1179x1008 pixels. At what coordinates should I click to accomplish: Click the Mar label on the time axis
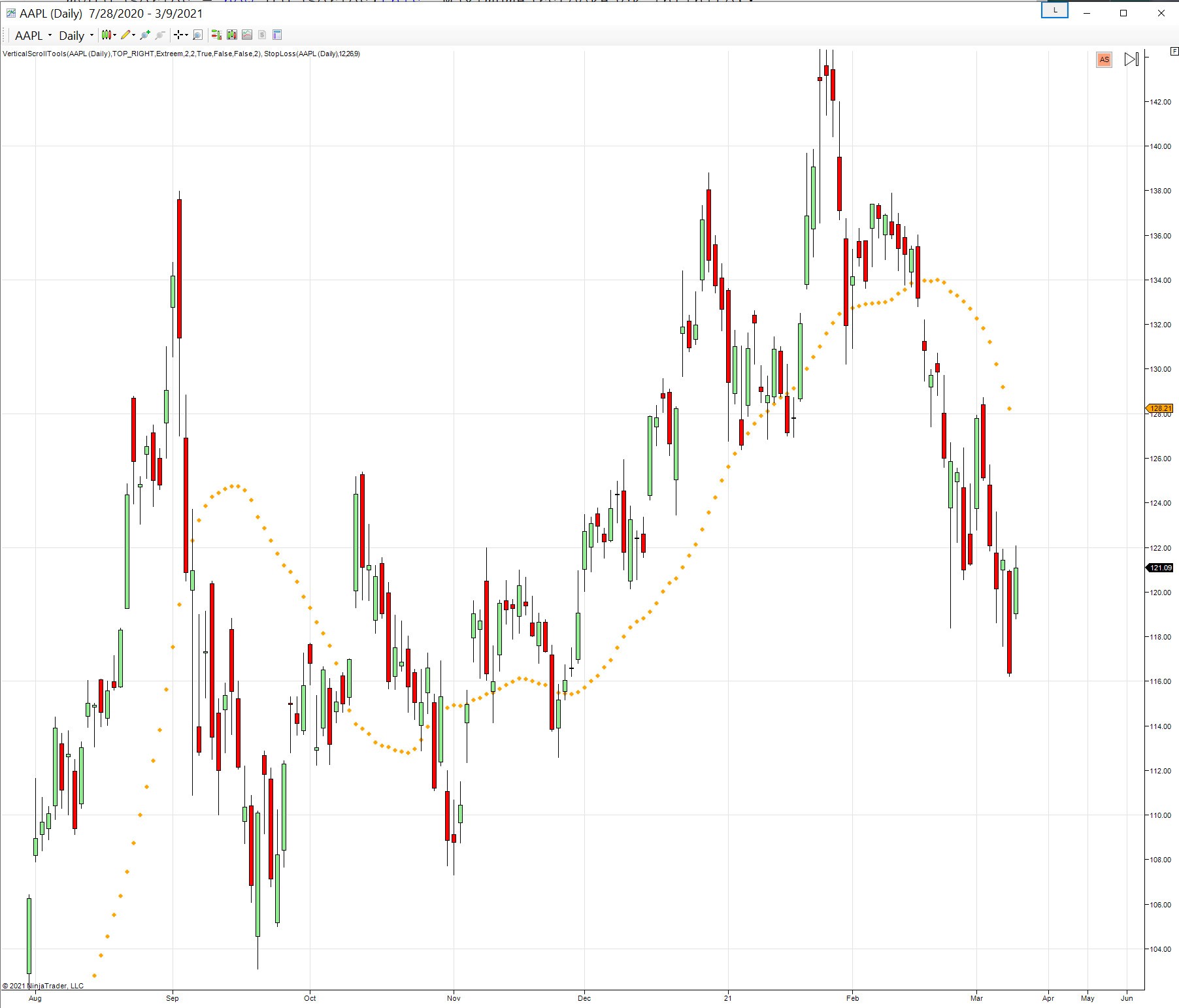click(976, 998)
